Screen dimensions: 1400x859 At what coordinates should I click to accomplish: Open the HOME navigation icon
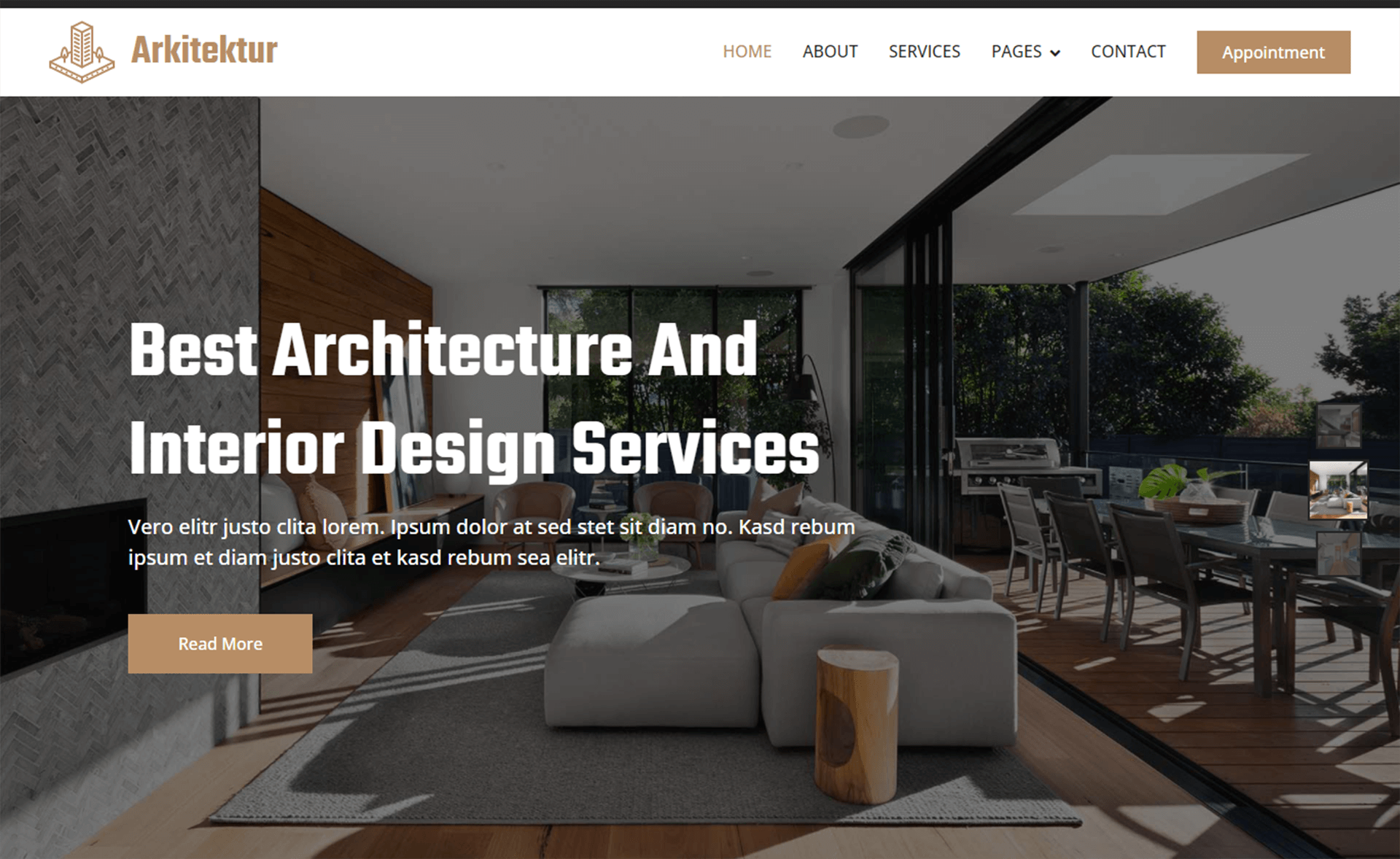coord(747,51)
